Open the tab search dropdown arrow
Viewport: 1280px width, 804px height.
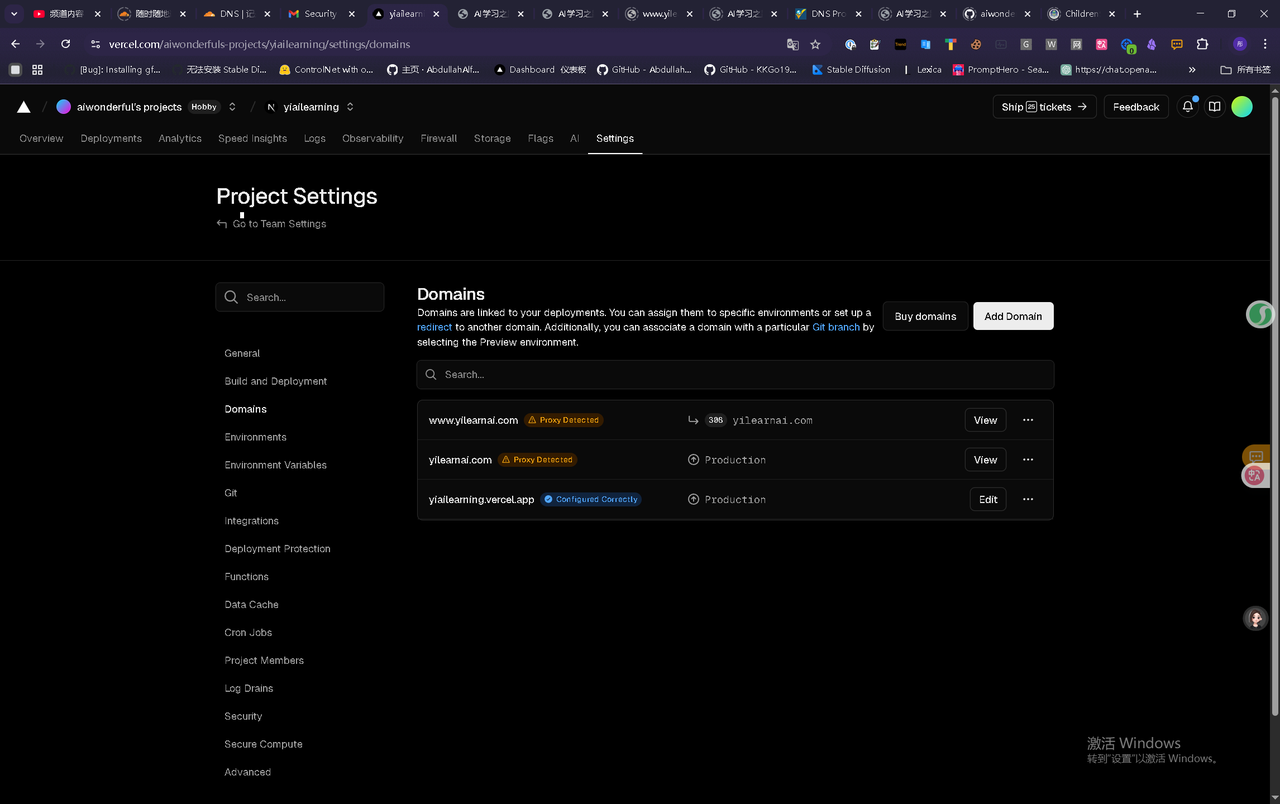14,14
